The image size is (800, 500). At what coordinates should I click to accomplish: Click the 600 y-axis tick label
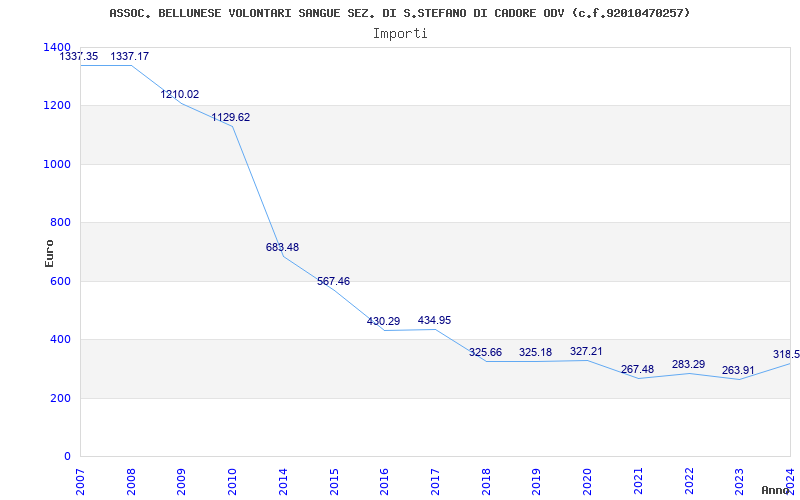pos(60,281)
